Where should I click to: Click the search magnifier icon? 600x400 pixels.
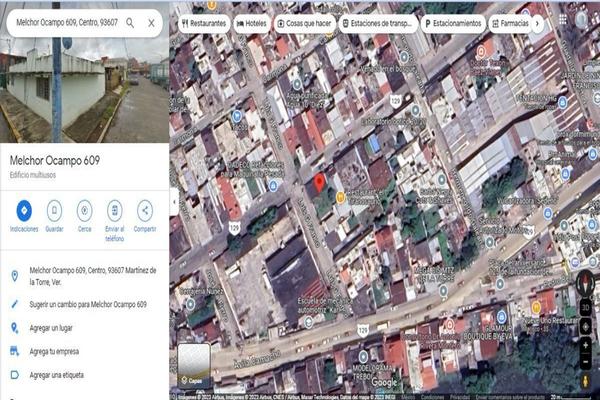(x=130, y=23)
